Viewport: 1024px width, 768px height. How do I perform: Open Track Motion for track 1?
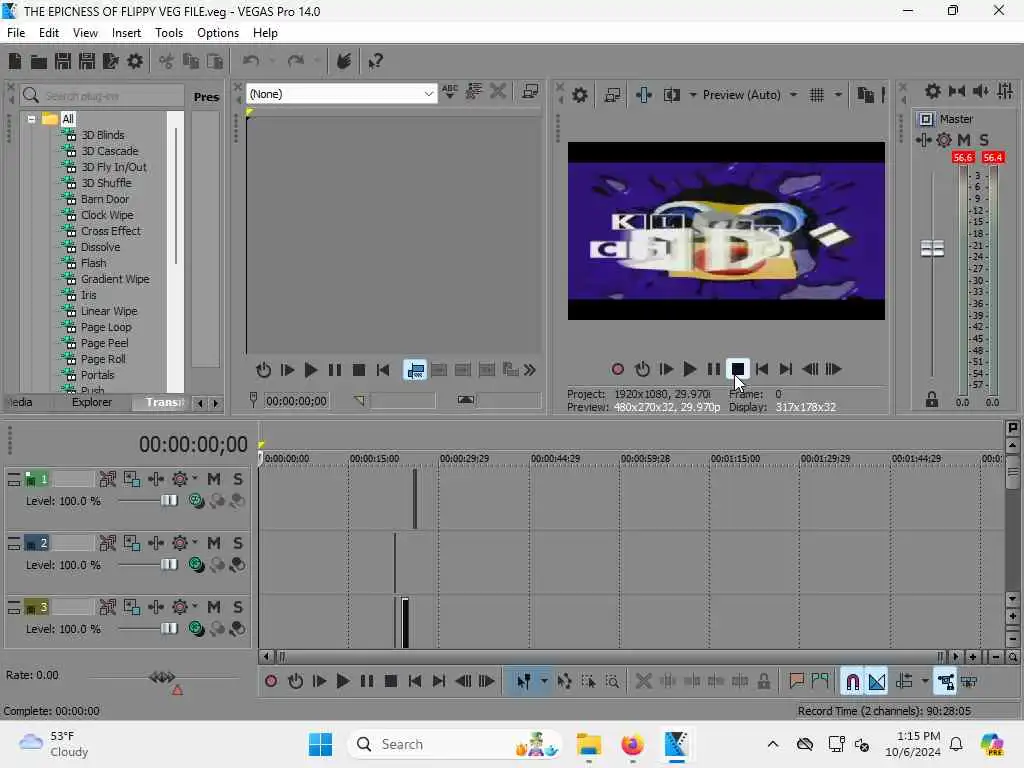coord(132,479)
